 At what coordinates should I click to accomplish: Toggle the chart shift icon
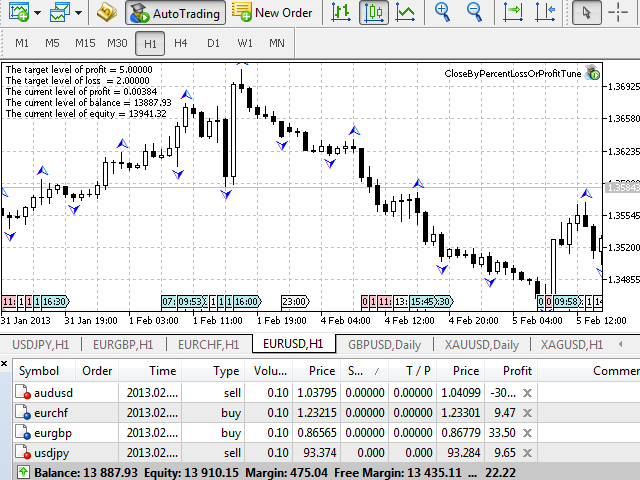click(x=543, y=13)
